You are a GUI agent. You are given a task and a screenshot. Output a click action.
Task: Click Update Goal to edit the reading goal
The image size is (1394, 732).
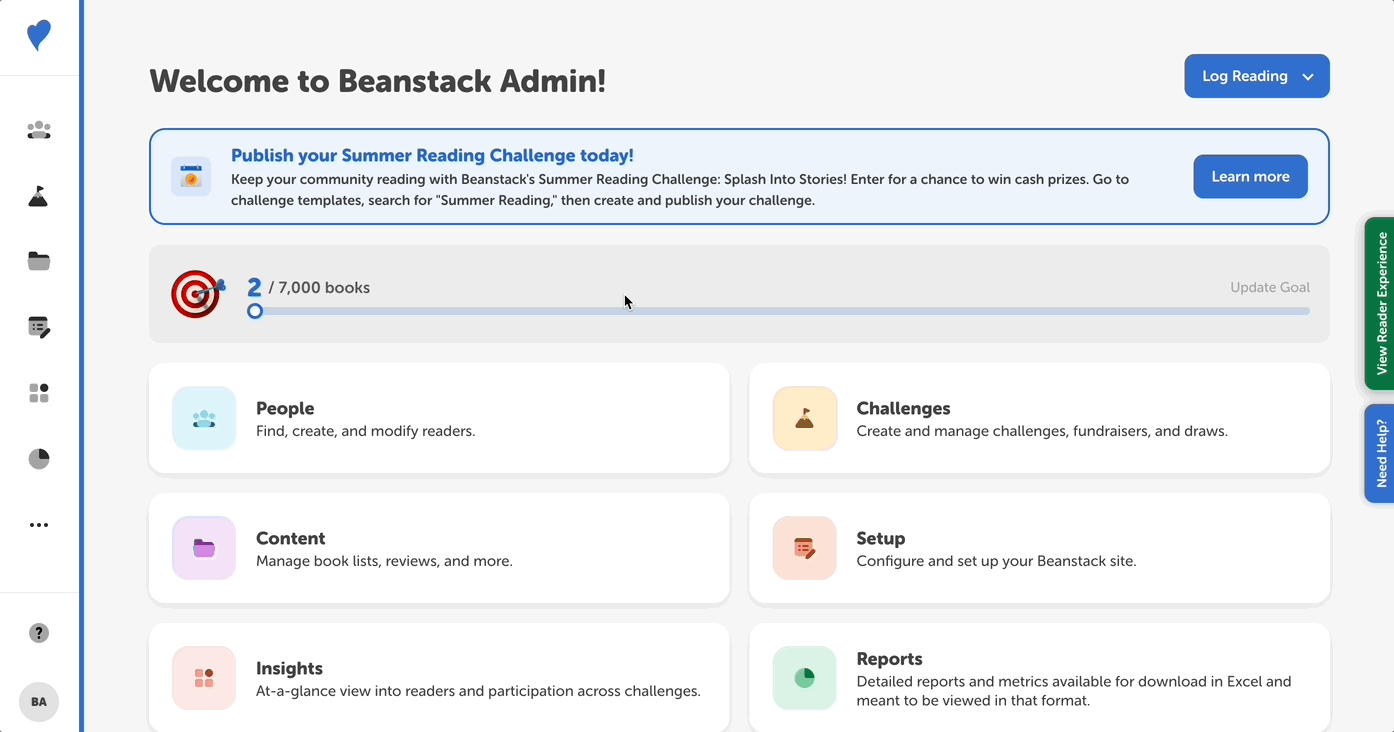1270,287
